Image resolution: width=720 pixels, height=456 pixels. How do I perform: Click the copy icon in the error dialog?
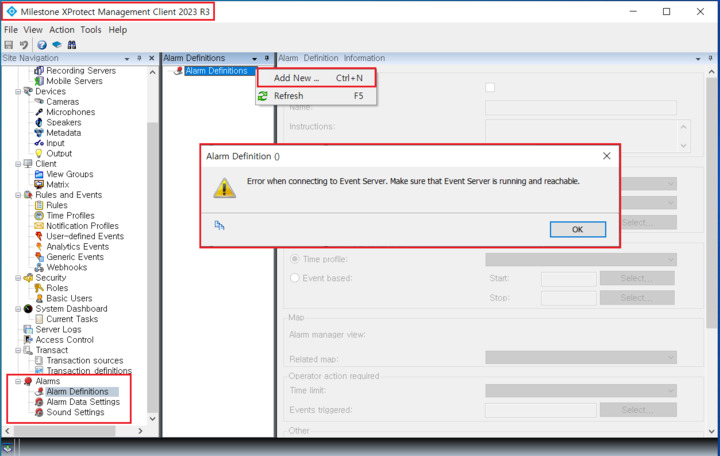coord(219,225)
